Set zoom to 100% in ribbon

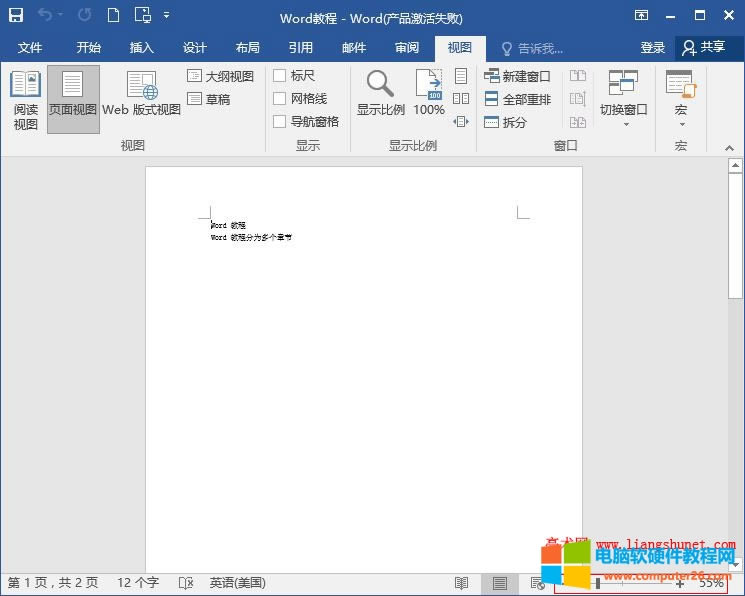429,95
